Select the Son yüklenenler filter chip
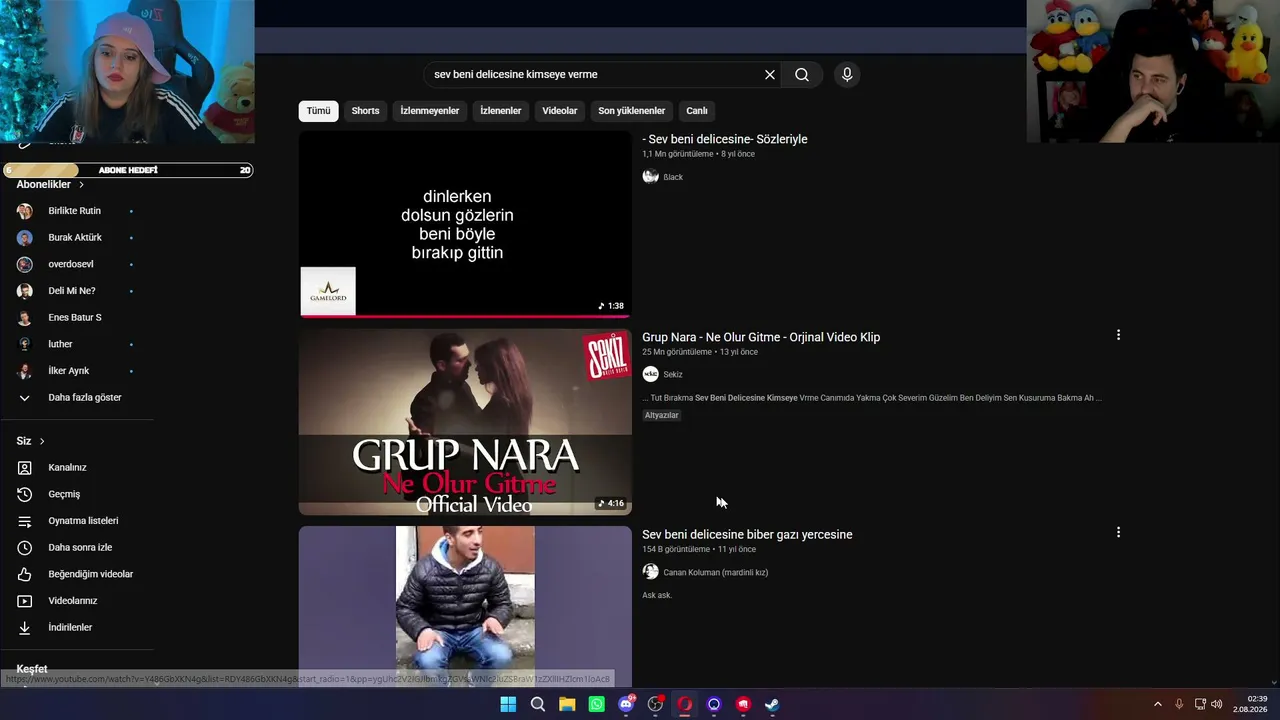This screenshot has width=1280, height=720. tap(632, 111)
